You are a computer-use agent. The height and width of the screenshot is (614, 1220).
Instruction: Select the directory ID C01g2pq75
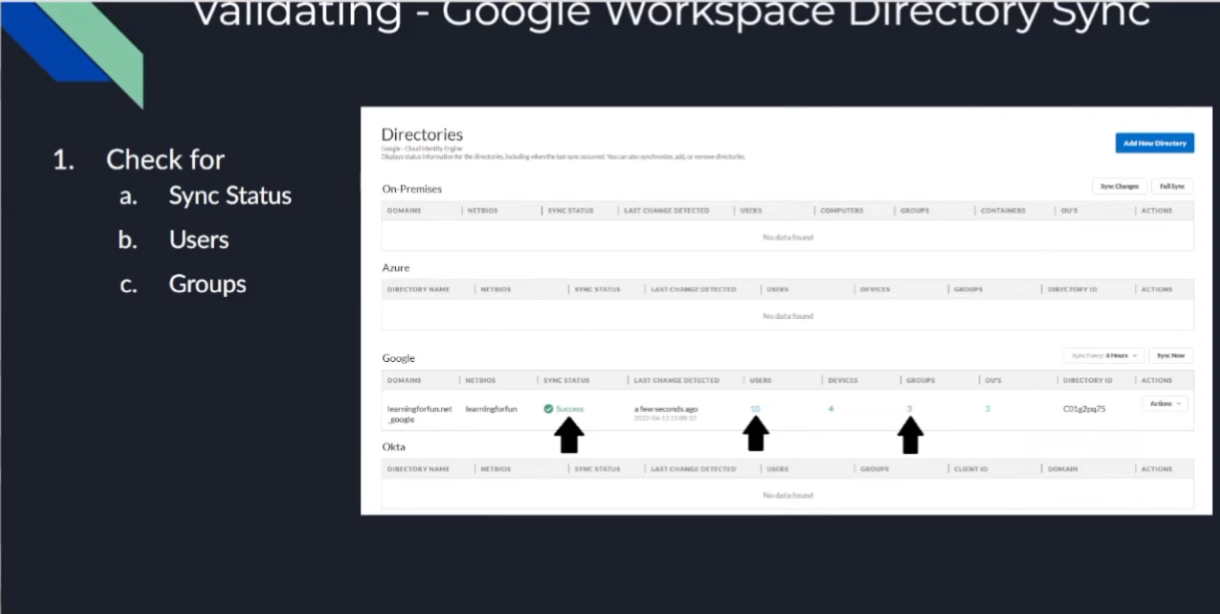(x=1084, y=409)
